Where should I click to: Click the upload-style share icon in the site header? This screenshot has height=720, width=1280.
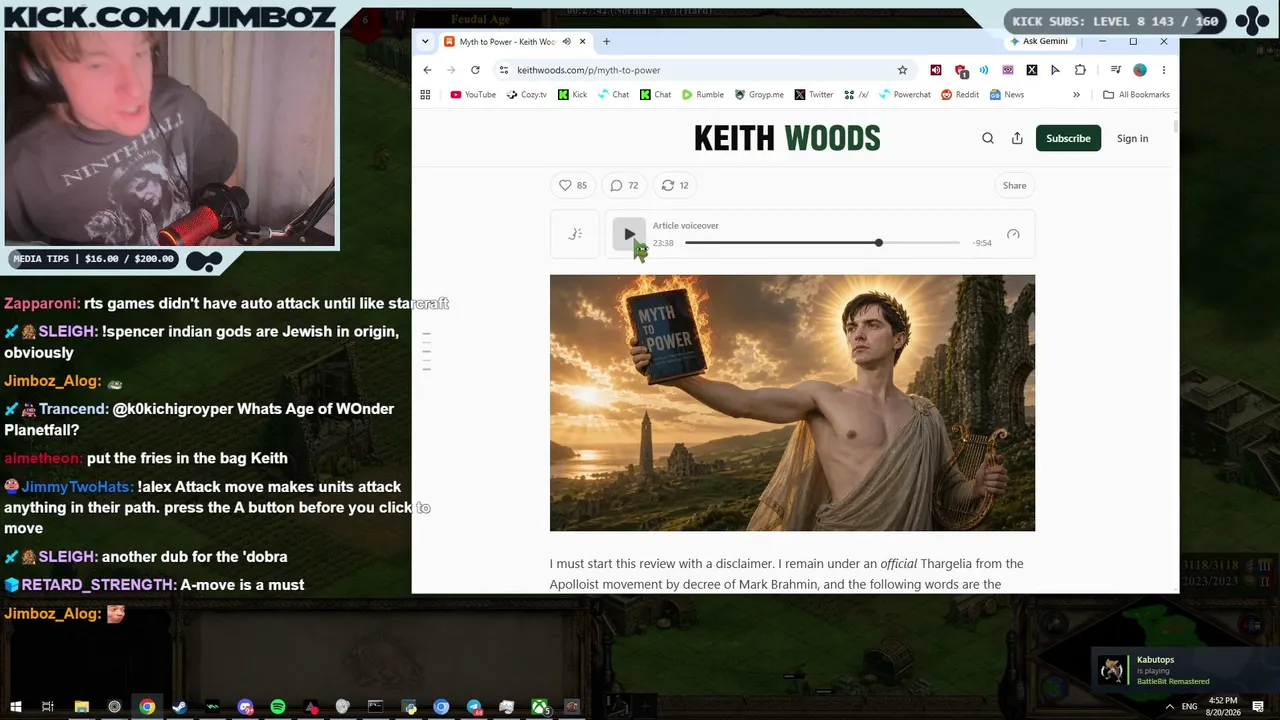(1017, 138)
